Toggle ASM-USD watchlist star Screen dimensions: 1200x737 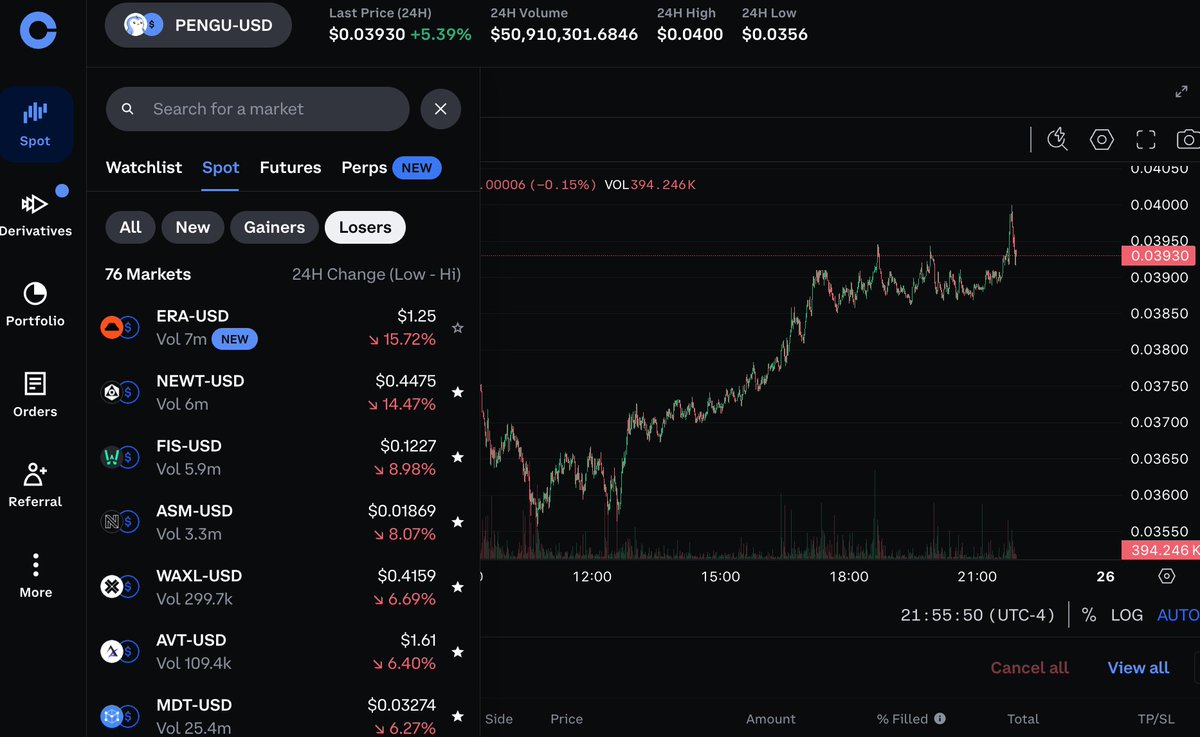(458, 522)
